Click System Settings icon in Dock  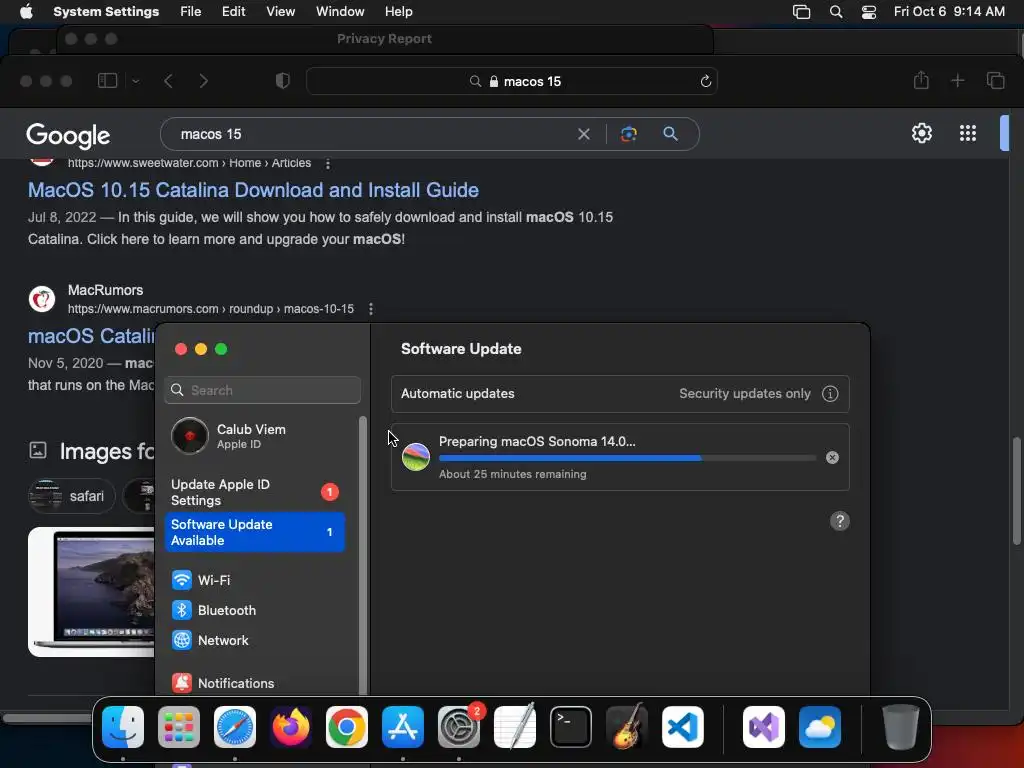click(x=458, y=727)
